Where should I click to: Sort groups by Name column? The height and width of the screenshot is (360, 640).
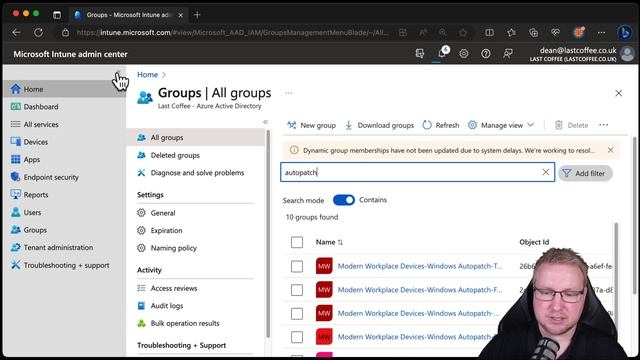point(329,242)
